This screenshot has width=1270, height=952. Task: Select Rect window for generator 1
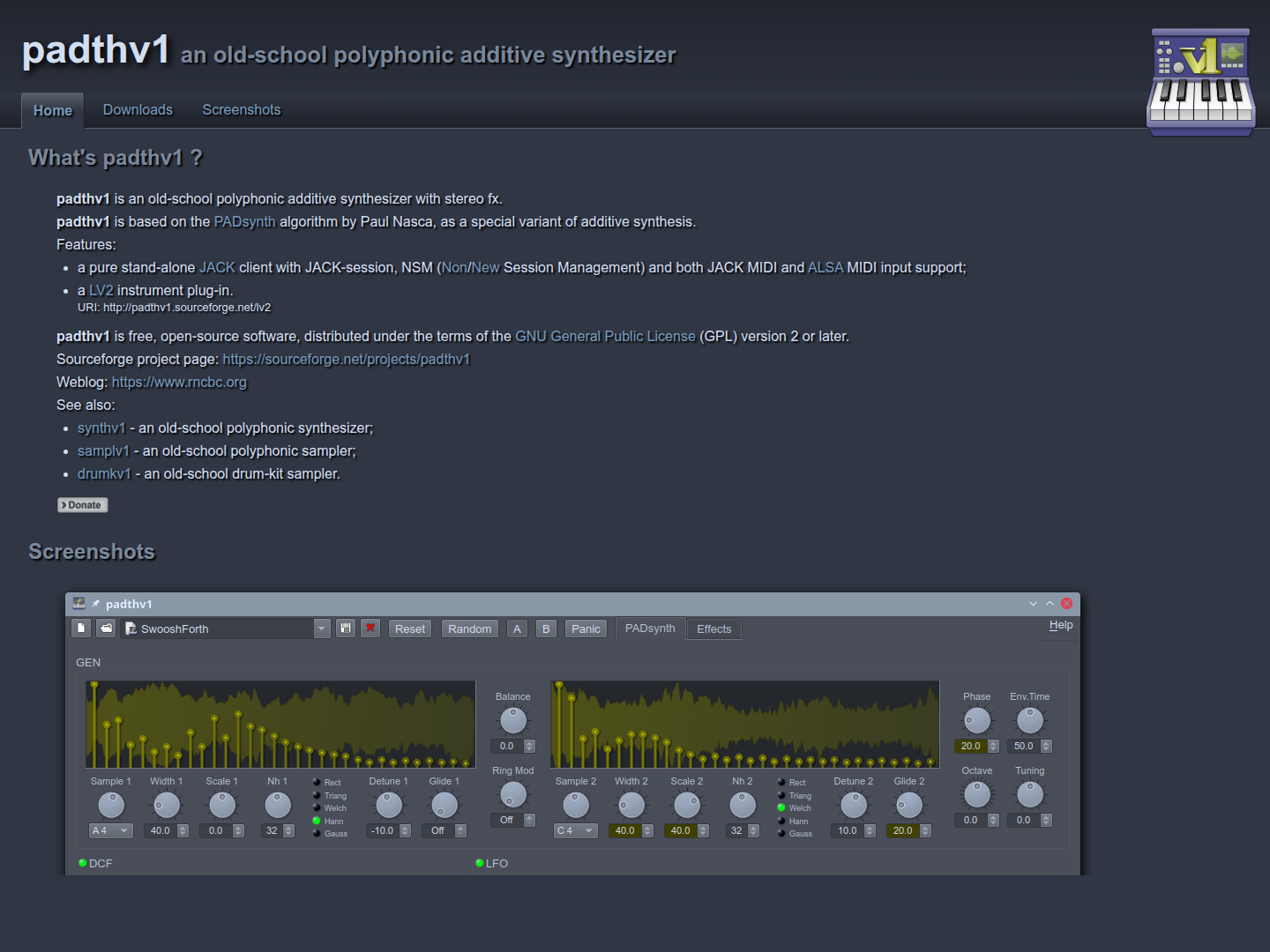click(327, 782)
